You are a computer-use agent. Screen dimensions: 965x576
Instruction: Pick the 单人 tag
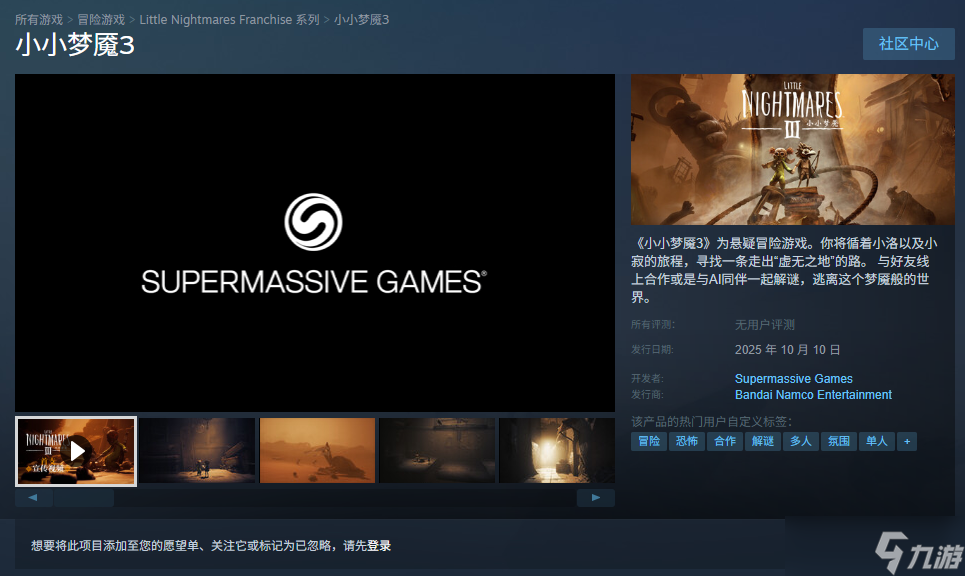click(x=876, y=441)
